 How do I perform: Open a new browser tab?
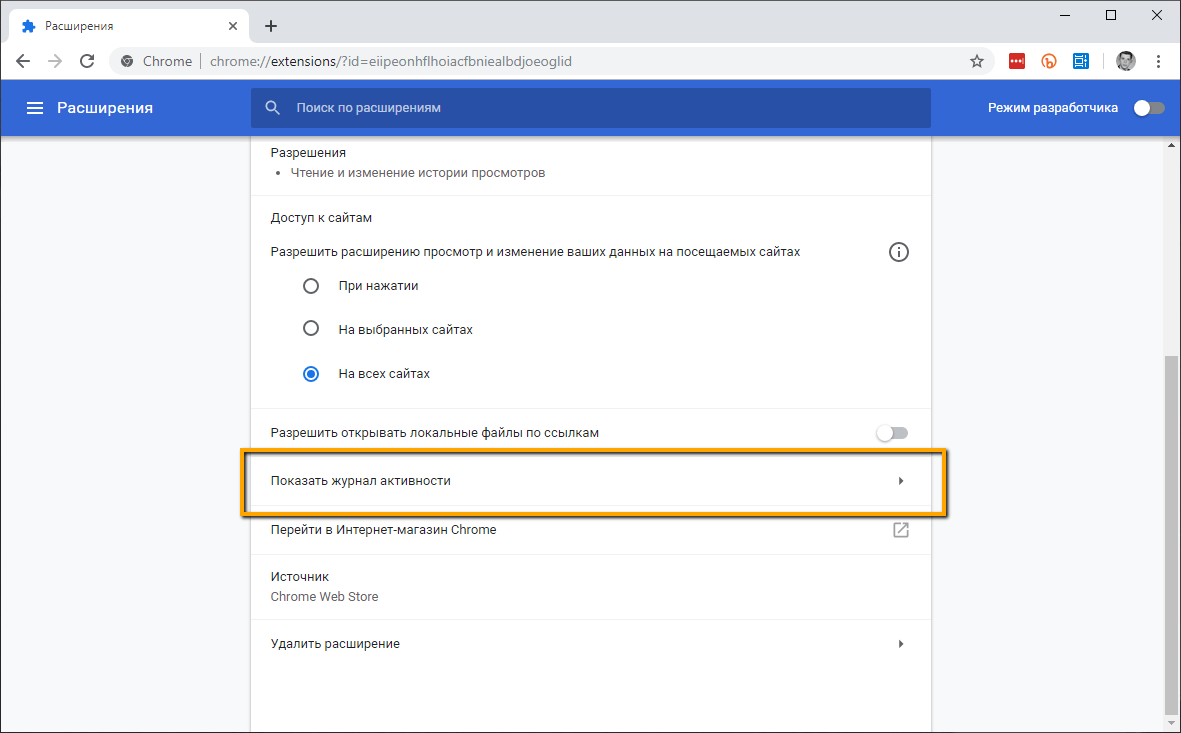point(271,26)
